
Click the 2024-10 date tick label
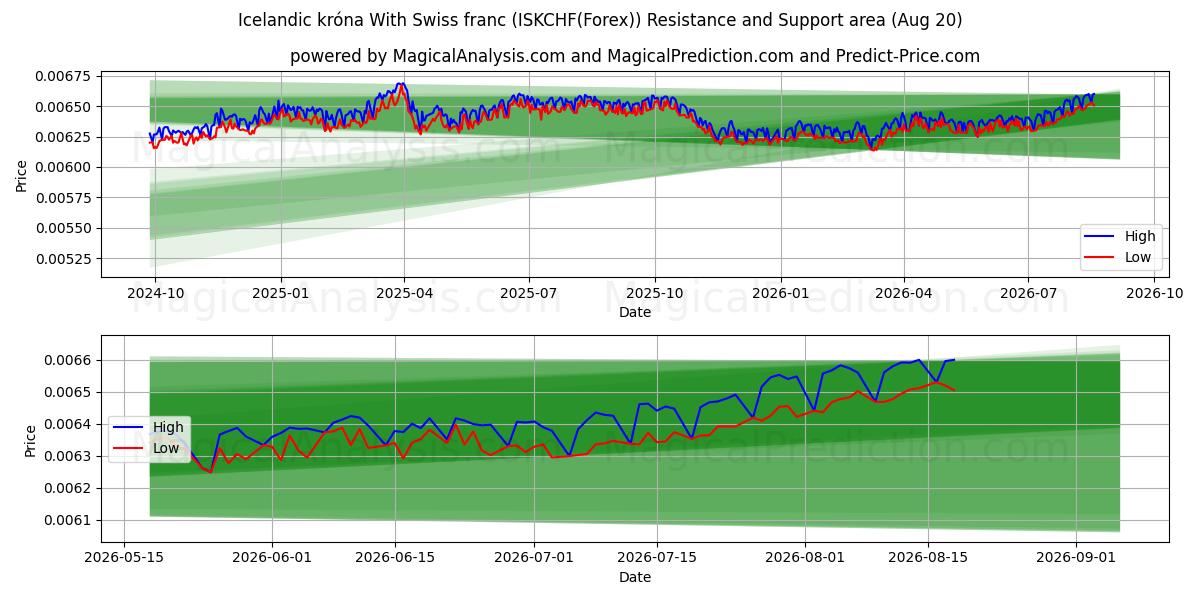[155, 294]
